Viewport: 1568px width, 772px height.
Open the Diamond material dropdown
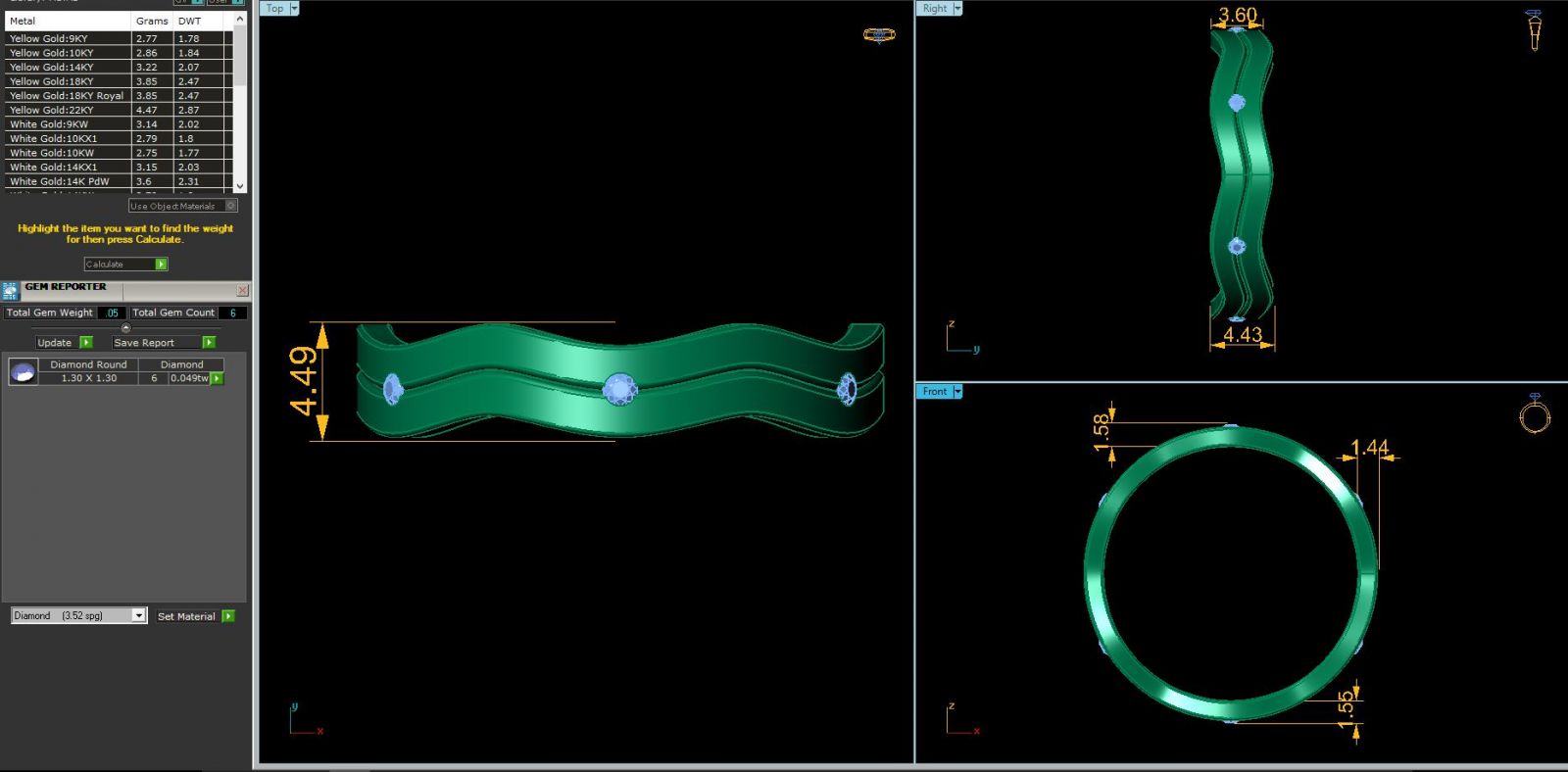[138, 616]
